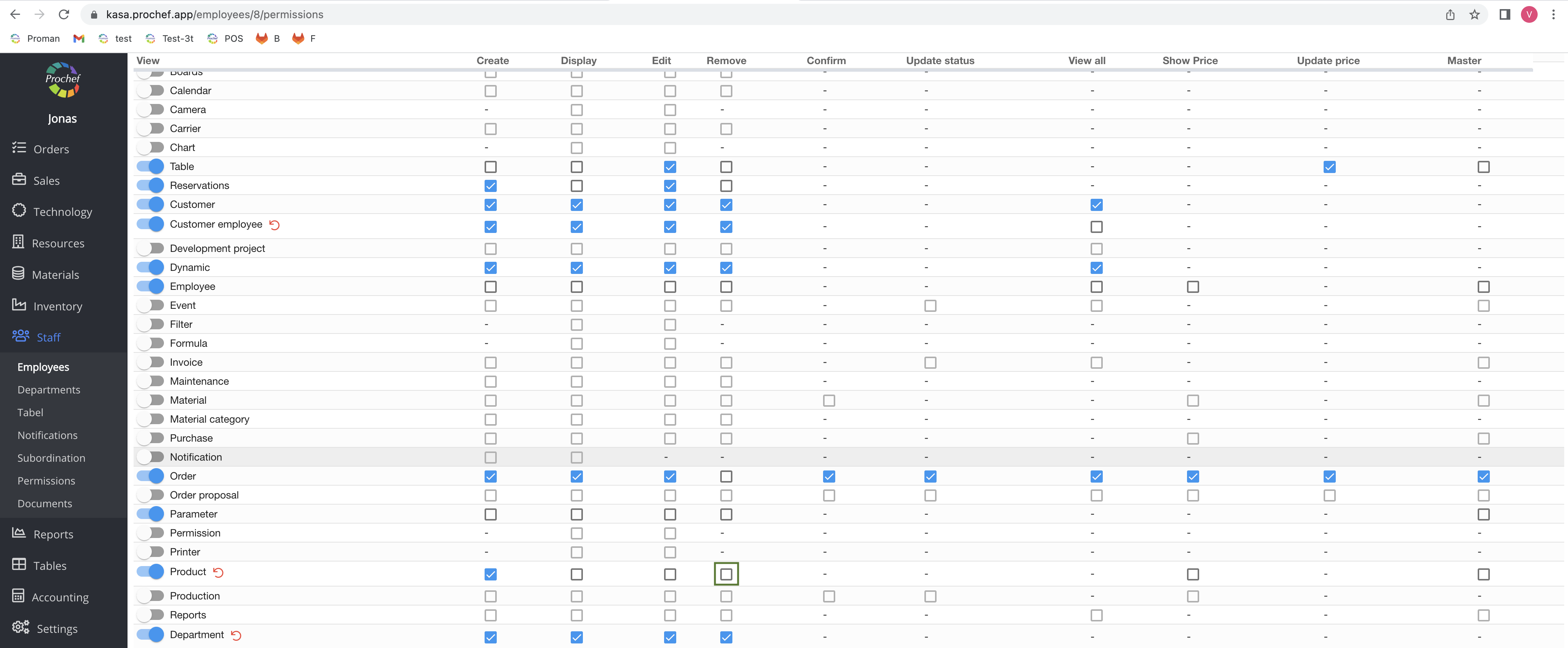1568x648 pixels.
Task: Go to Permissions submenu item
Action: (46, 481)
